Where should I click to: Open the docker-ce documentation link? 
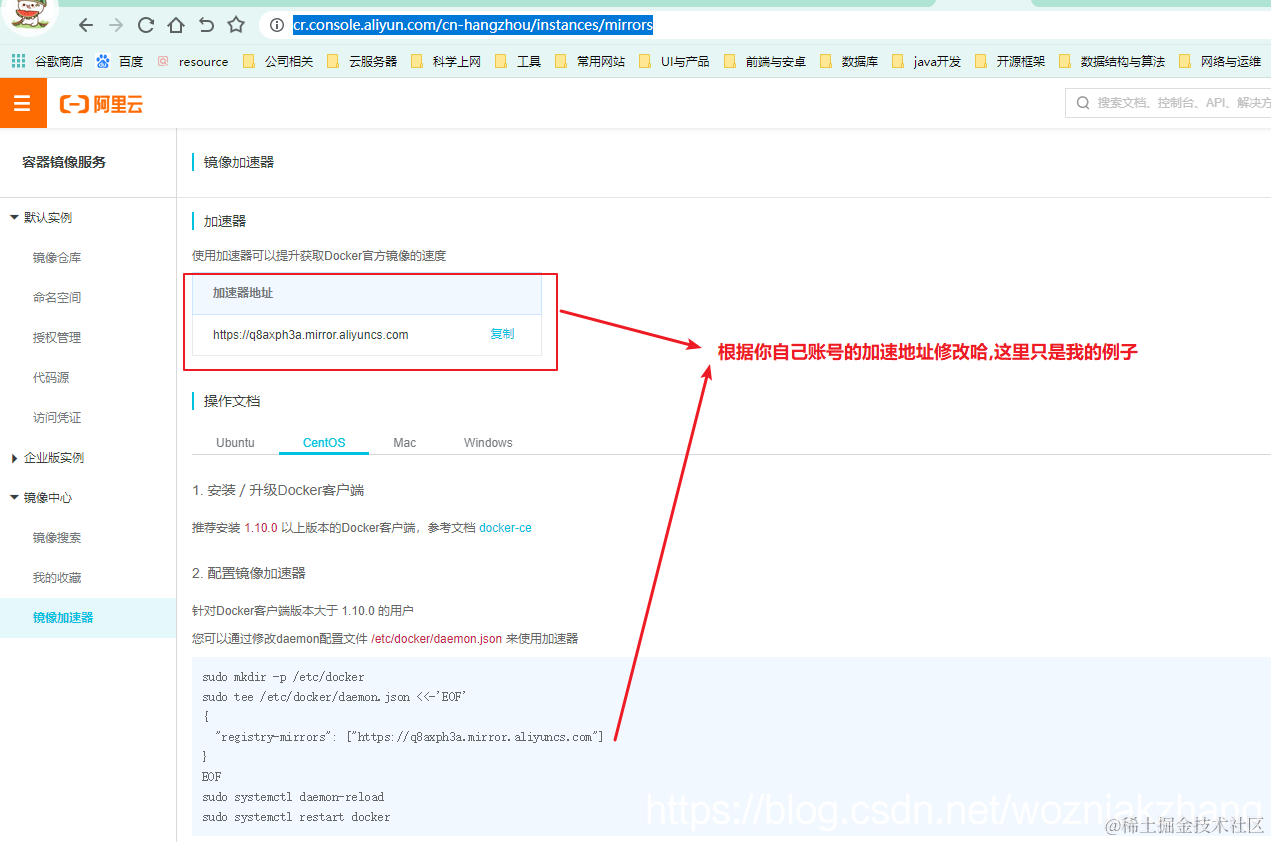(505, 527)
